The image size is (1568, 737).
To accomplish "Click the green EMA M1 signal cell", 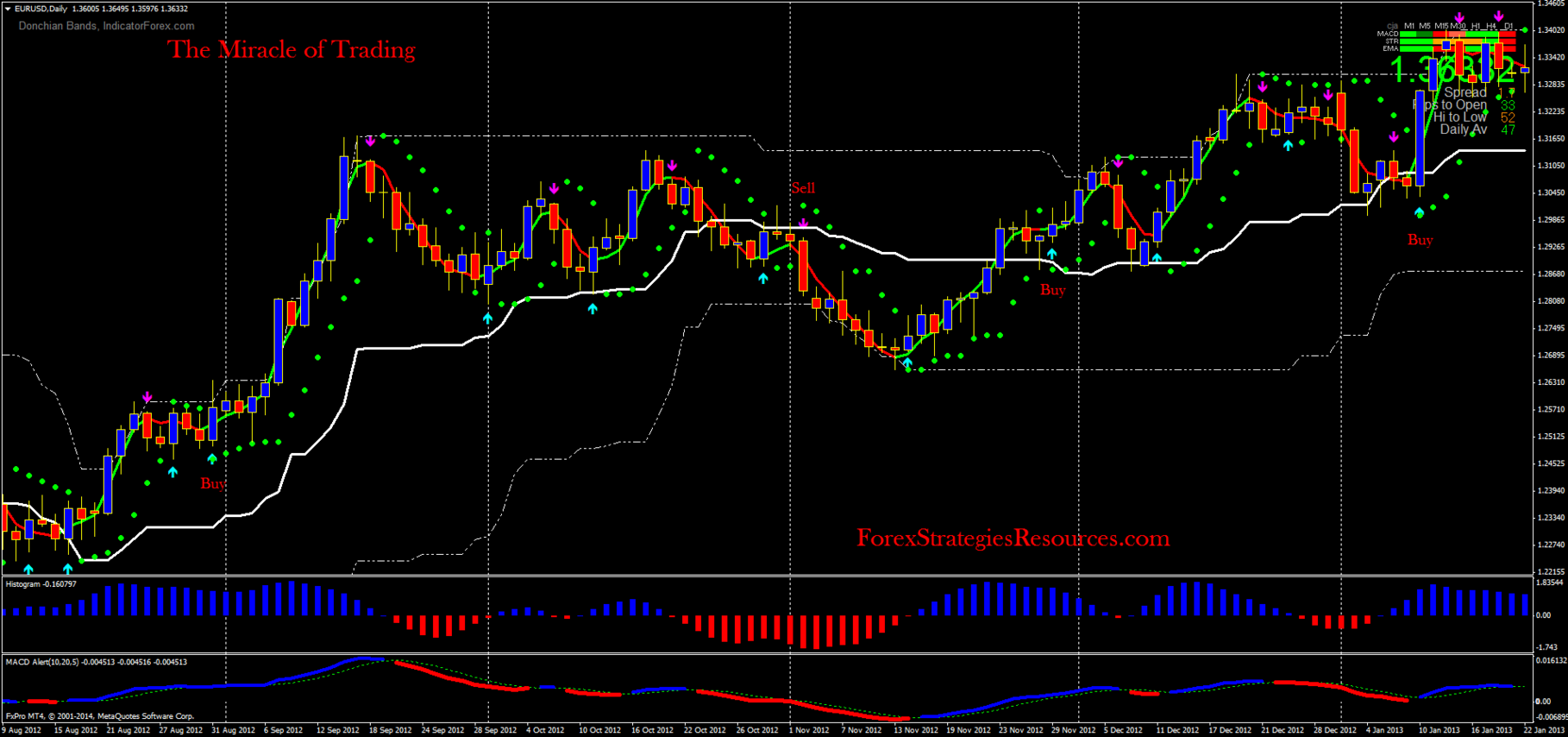I will click(1408, 48).
